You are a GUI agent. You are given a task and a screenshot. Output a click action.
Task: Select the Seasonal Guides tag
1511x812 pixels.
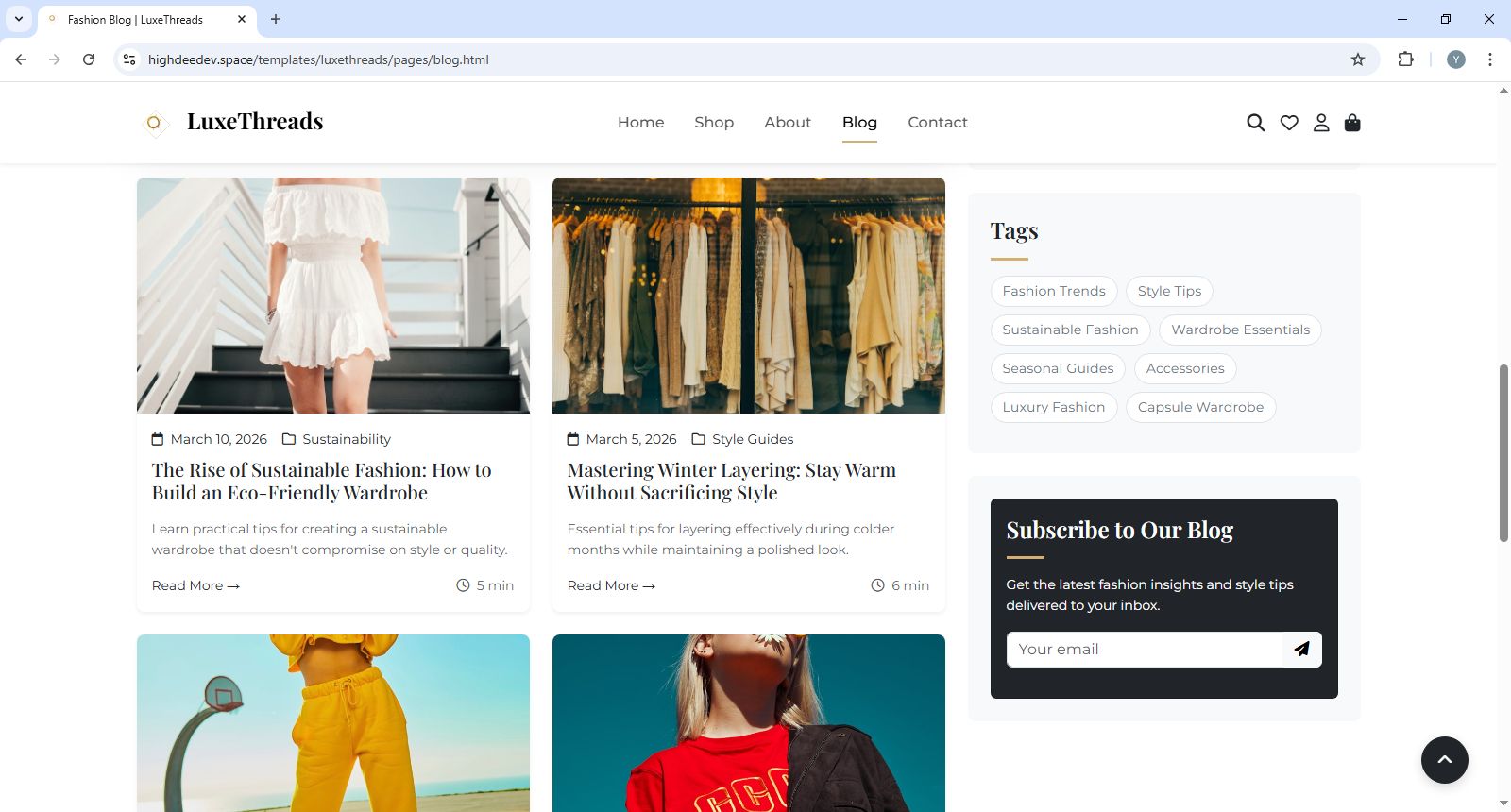coord(1058,369)
